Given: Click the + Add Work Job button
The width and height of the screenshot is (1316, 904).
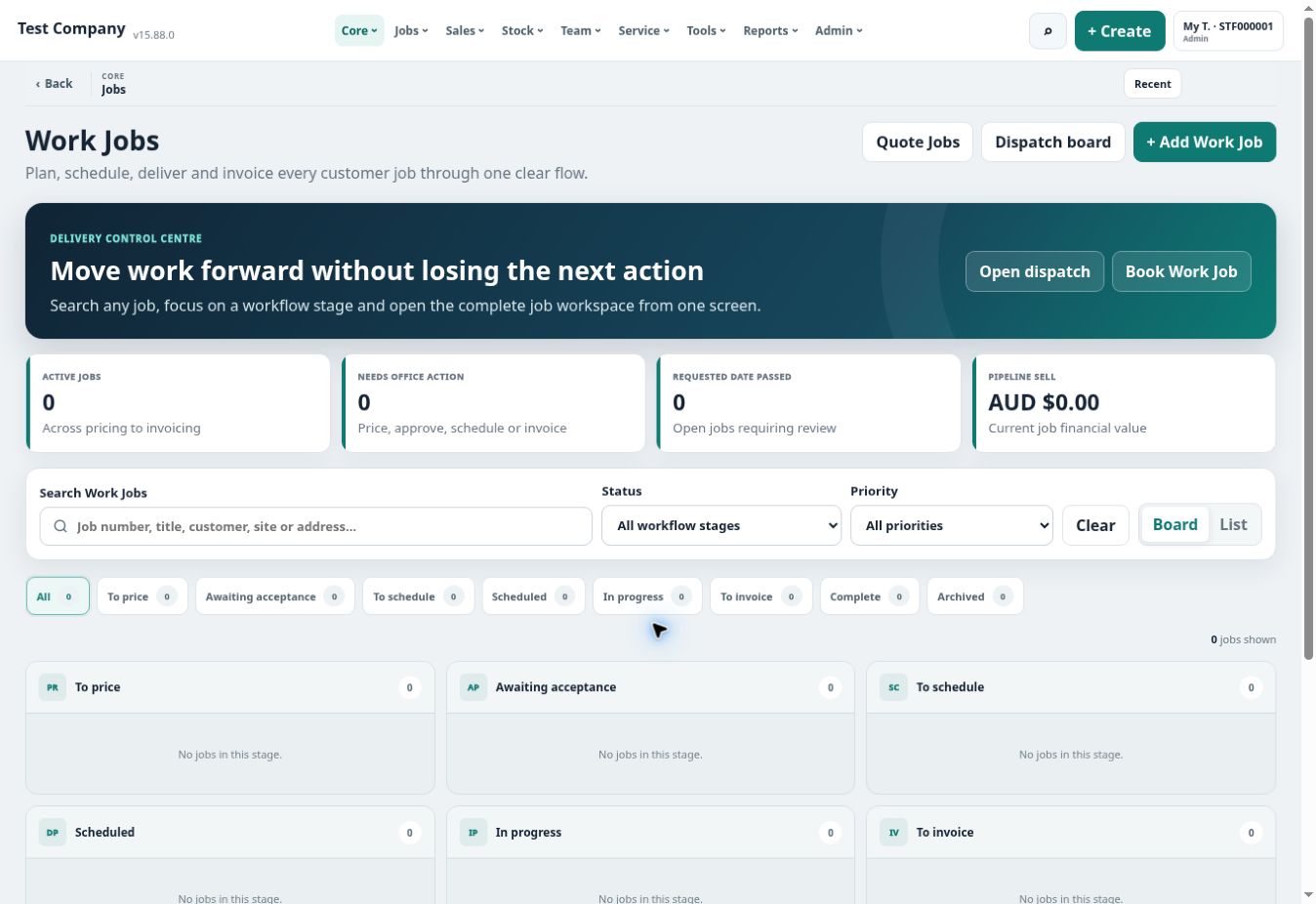Looking at the screenshot, I should pos(1204,142).
